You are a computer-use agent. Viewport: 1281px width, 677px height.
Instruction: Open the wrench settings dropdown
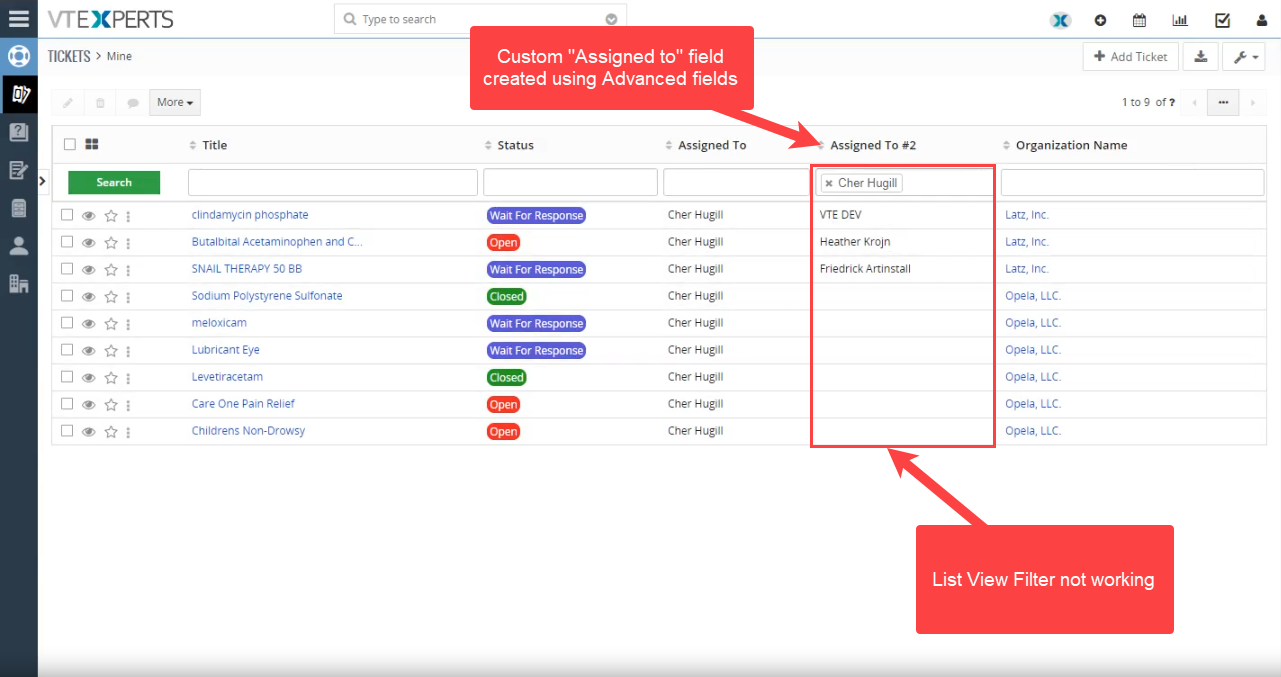click(1244, 57)
